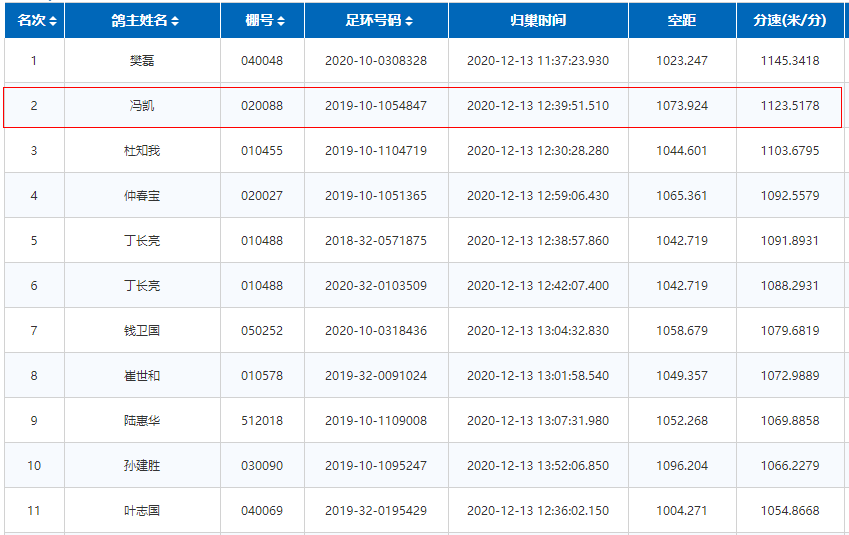This screenshot has width=849, height=535.
Task: Click speed value 1103.6795
Action: pos(790,151)
